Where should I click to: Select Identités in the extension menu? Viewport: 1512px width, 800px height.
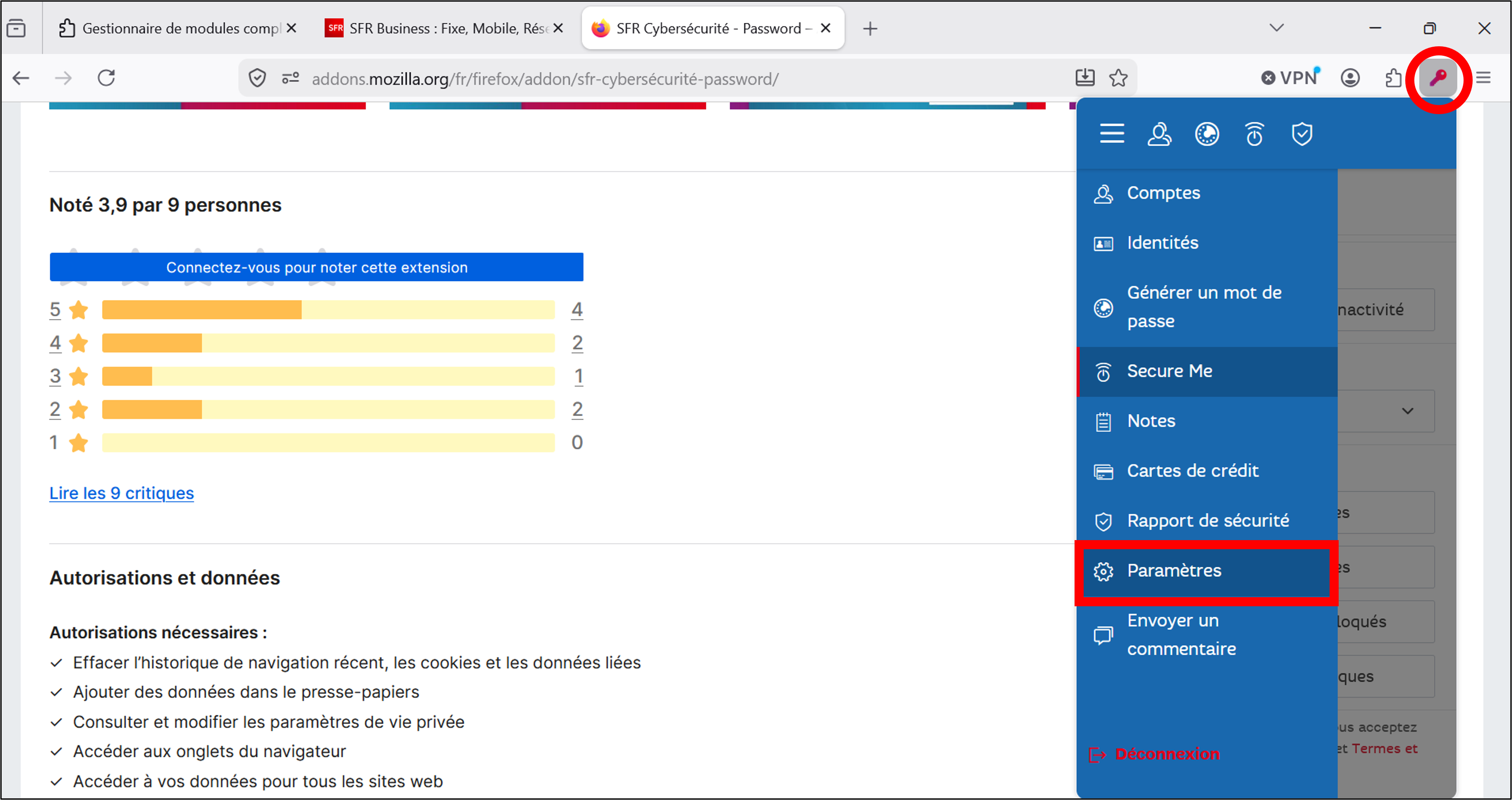tap(1207, 243)
